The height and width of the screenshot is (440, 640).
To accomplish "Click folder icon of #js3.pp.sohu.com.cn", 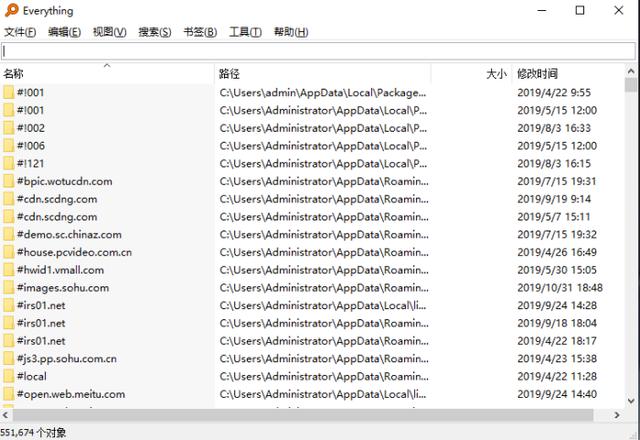I will 9,359.
